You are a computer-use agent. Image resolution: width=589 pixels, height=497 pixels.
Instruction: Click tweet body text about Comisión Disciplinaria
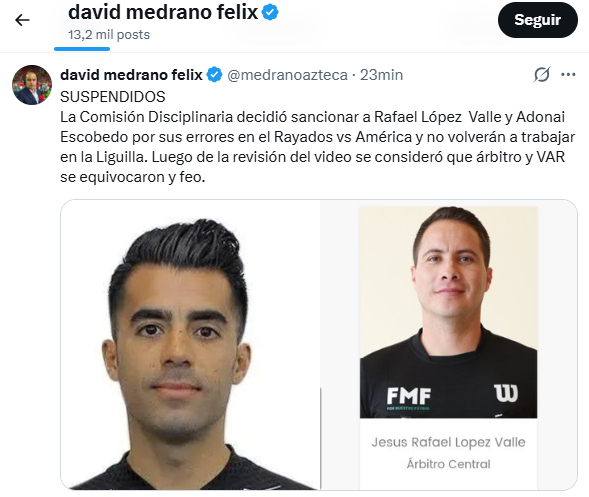[317, 147]
